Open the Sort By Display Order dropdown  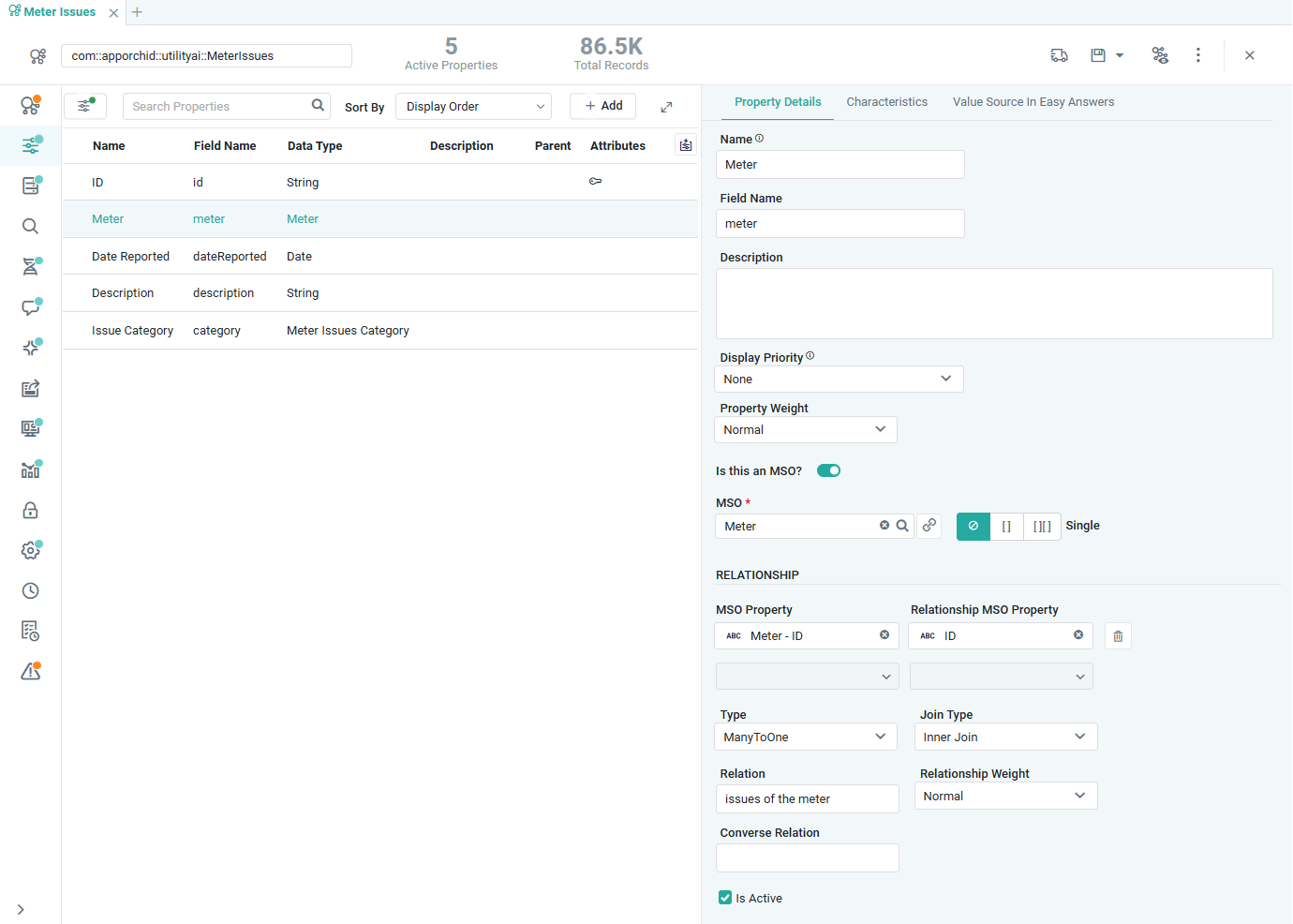click(x=473, y=107)
